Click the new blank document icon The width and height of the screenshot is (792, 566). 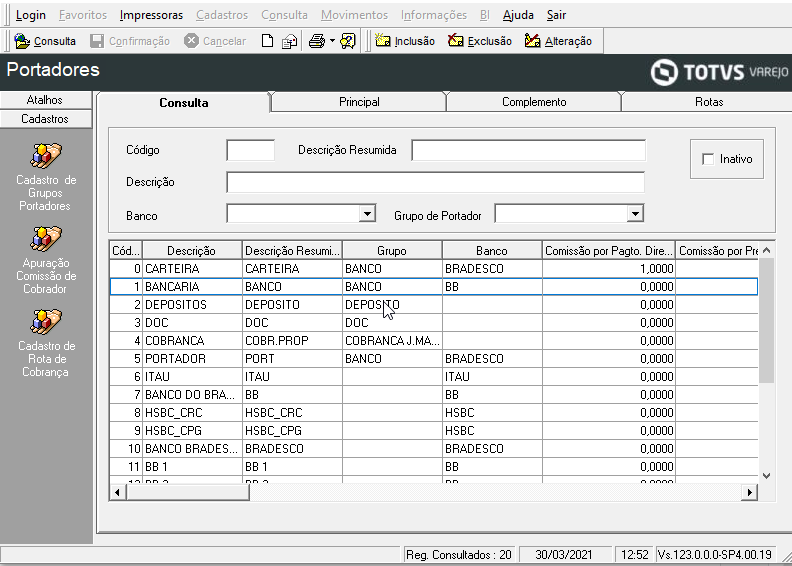pyautogui.click(x=267, y=41)
